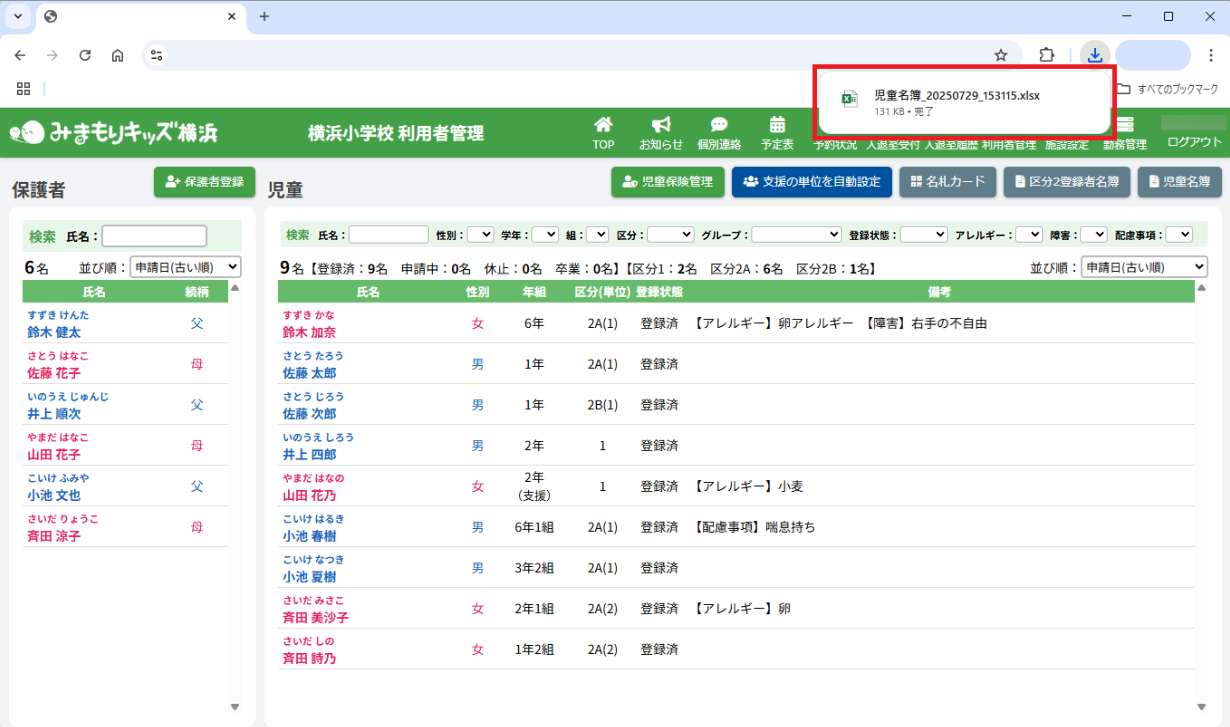Open the グループ filter dropdown

(796, 234)
